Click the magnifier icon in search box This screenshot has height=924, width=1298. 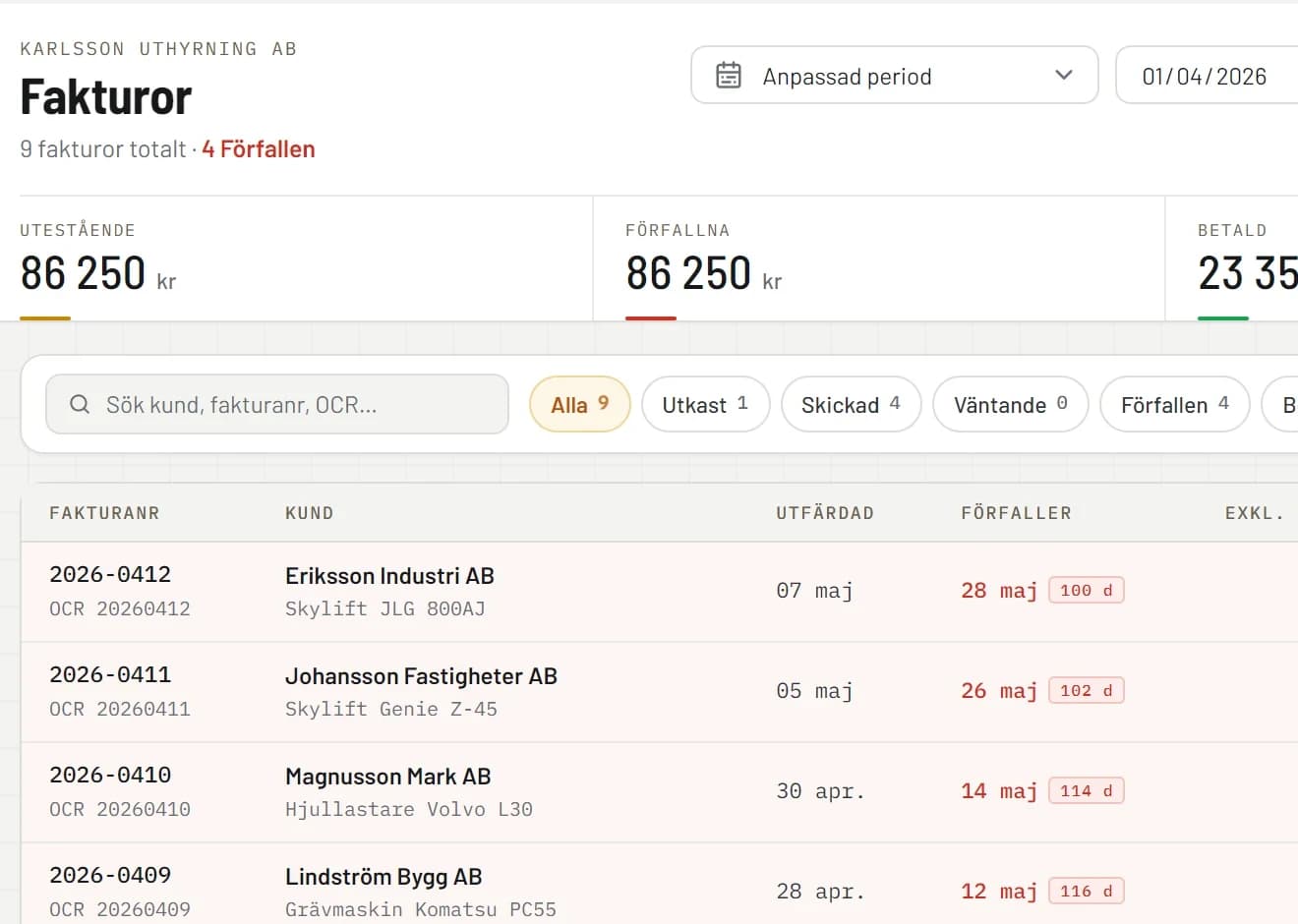pos(80,405)
